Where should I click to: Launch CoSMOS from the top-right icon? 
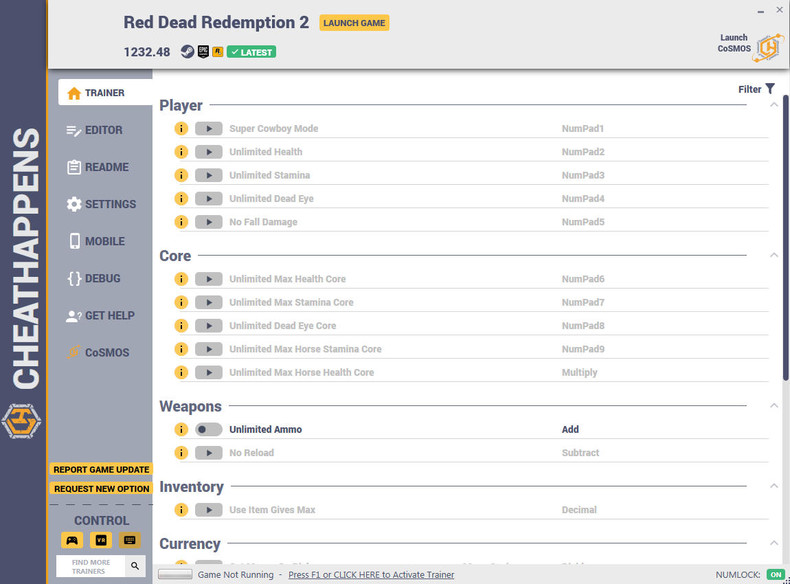[x=768, y=48]
